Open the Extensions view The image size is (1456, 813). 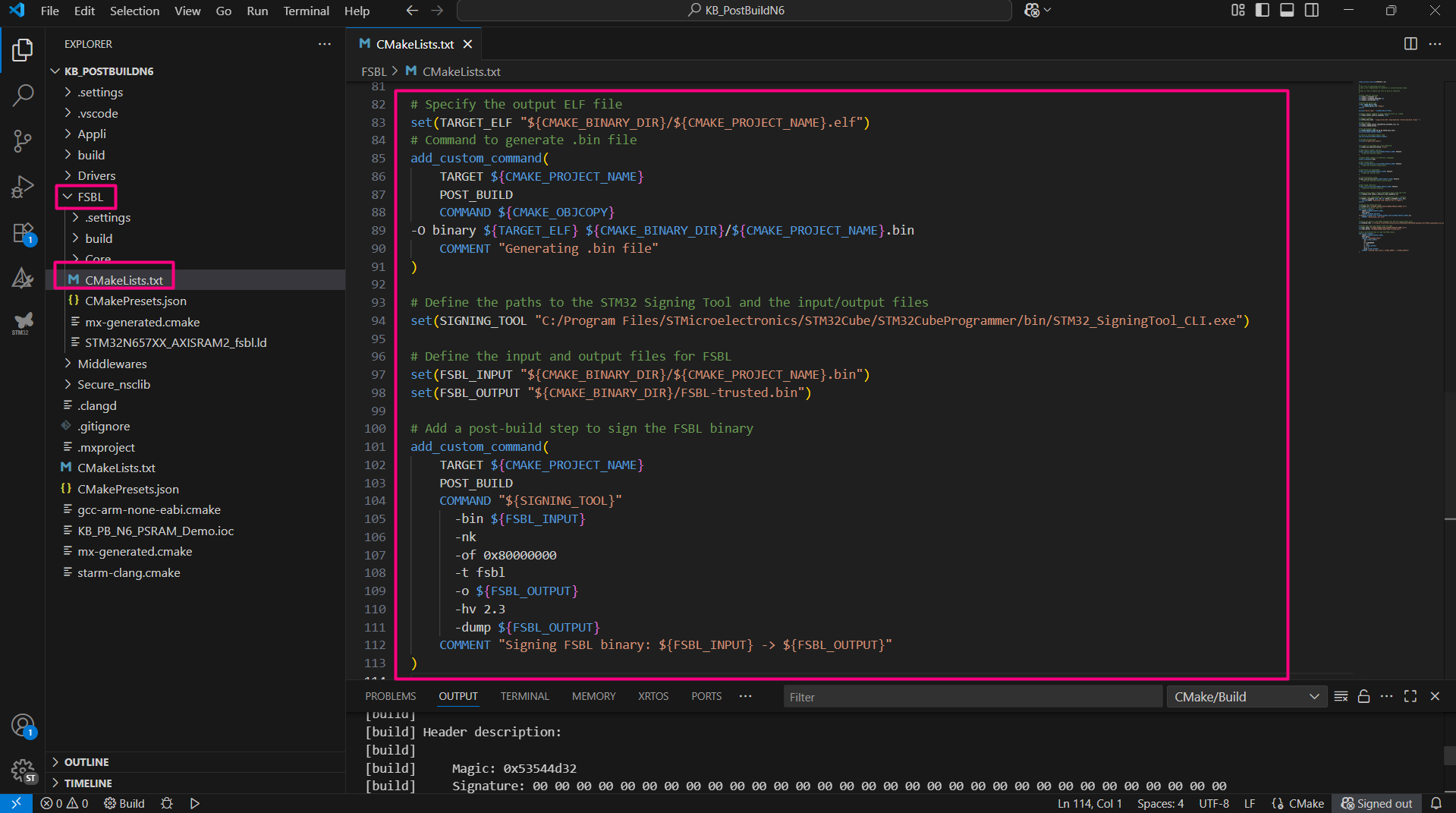(x=23, y=233)
